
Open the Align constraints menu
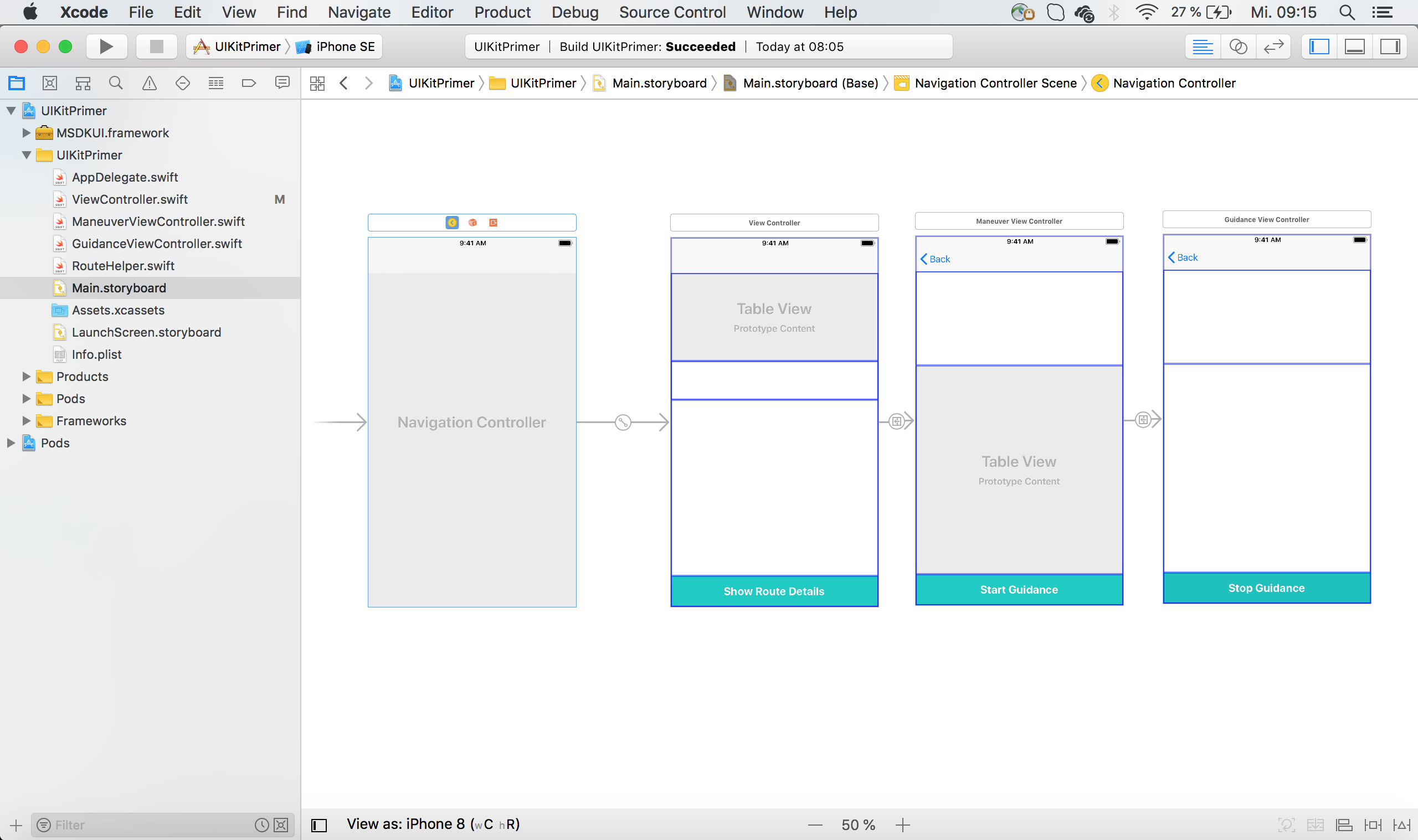1344,825
